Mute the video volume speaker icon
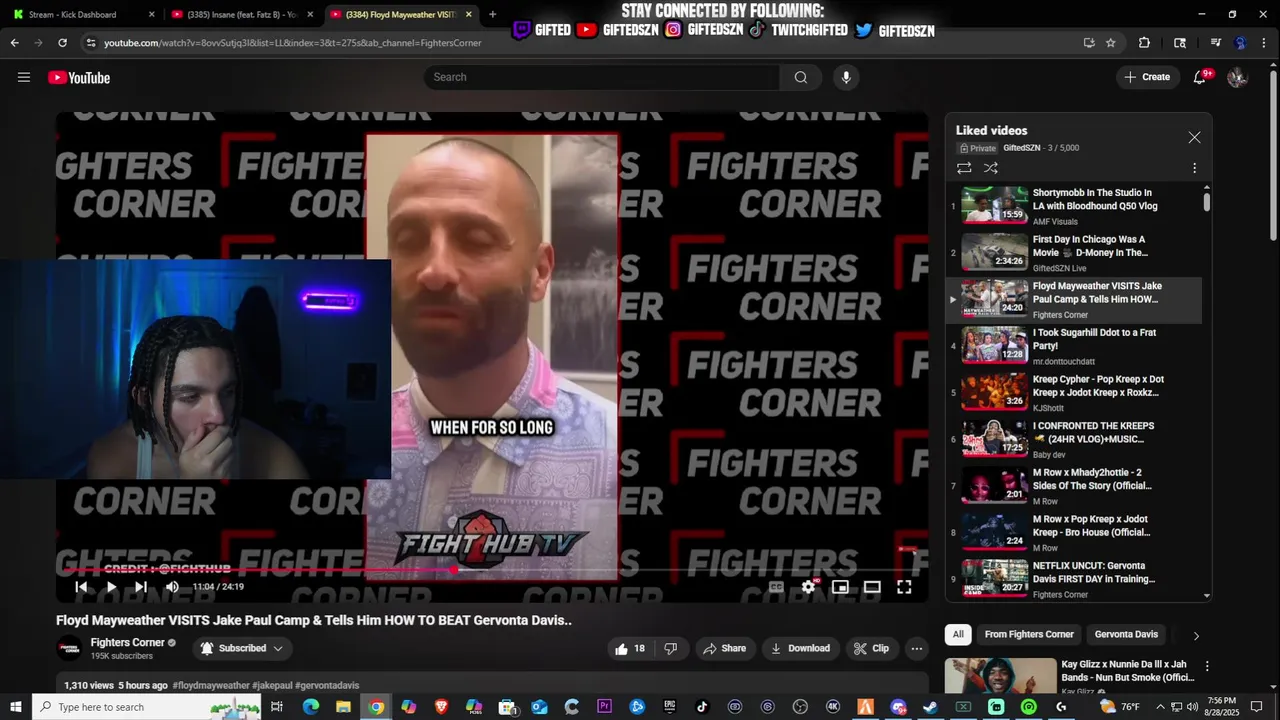The image size is (1280, 720). tap(172, 587)
